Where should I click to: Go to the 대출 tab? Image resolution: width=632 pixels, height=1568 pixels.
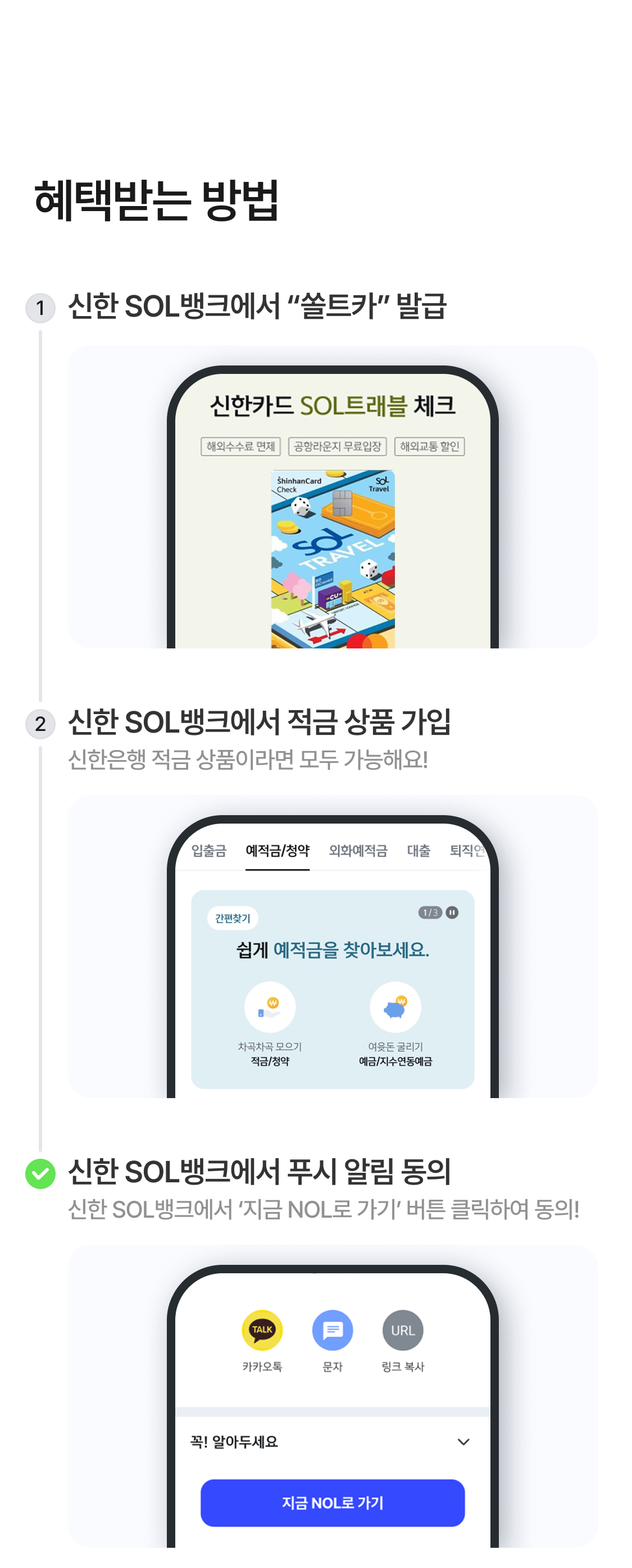click(x=419, y=851)
